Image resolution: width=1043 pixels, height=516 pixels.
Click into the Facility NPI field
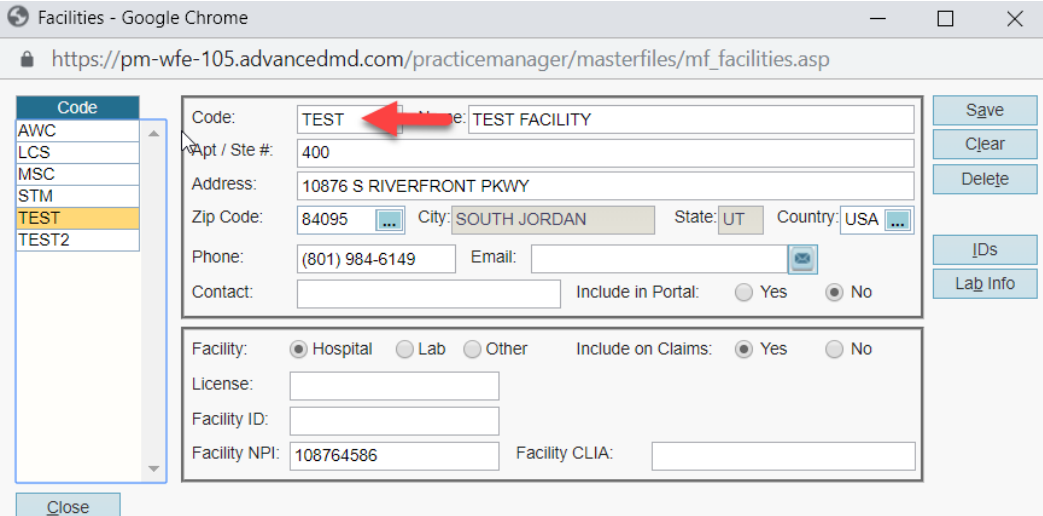[394, 456]
